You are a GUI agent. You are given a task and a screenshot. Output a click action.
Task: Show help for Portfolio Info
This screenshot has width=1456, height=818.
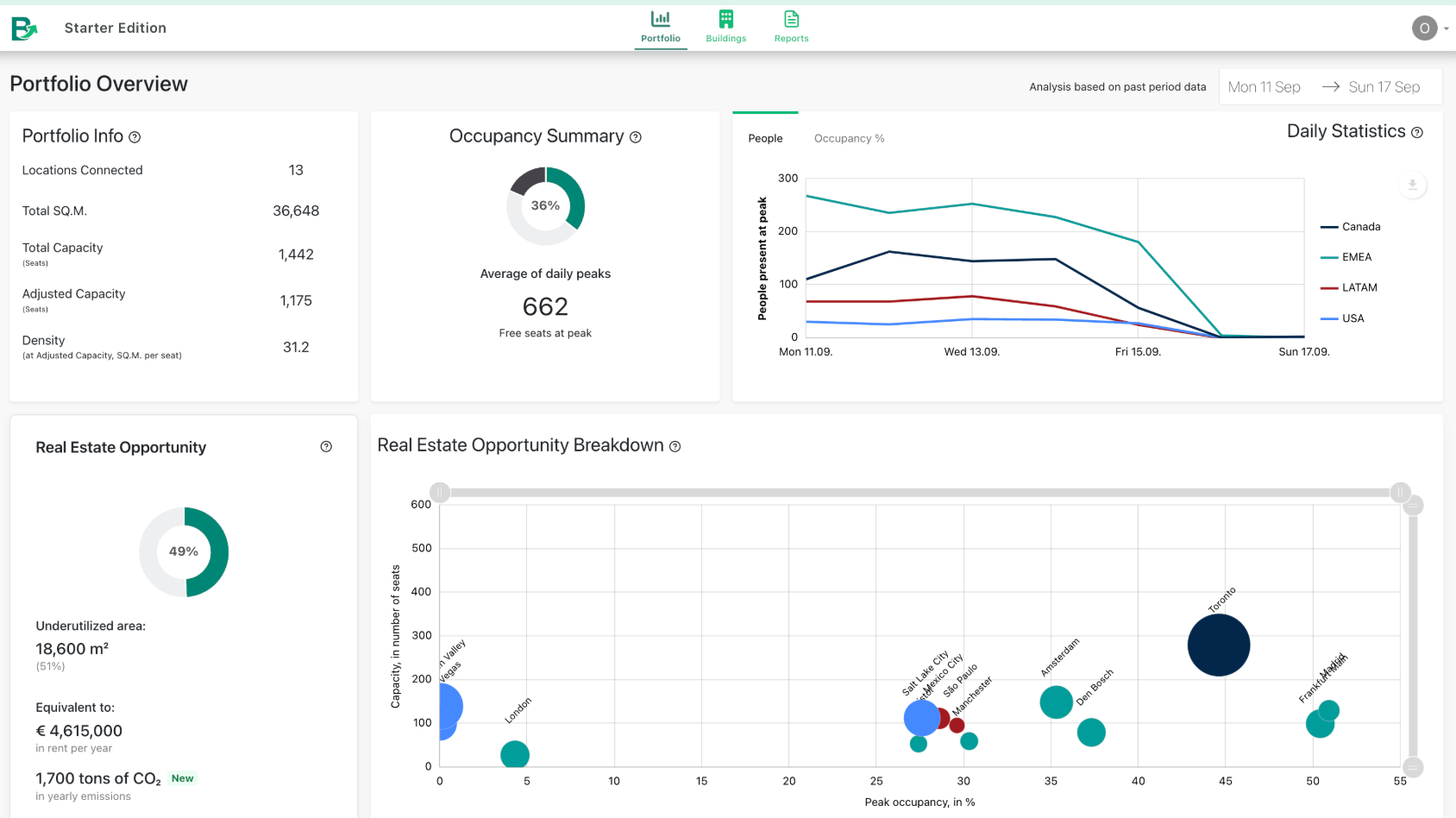click(x=135, y=137)
